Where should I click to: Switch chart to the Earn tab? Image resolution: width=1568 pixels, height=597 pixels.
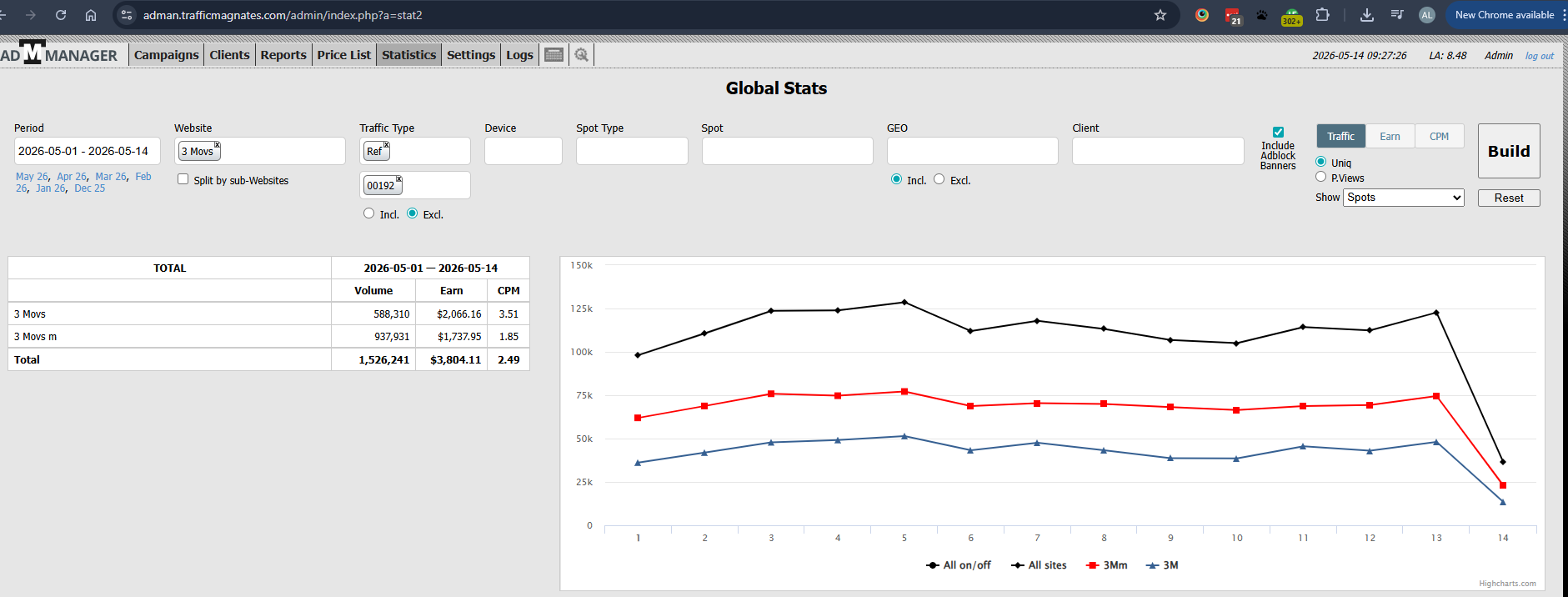[x=1390, y=137]
